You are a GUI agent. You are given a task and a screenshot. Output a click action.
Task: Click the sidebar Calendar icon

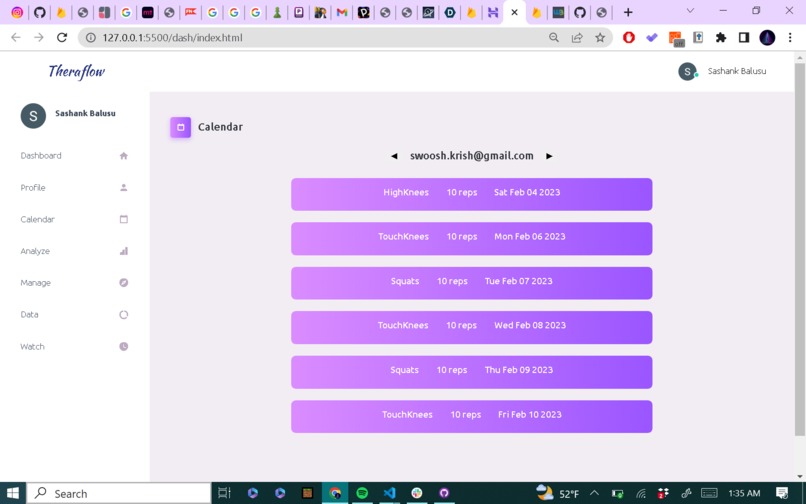pos(123,220)
